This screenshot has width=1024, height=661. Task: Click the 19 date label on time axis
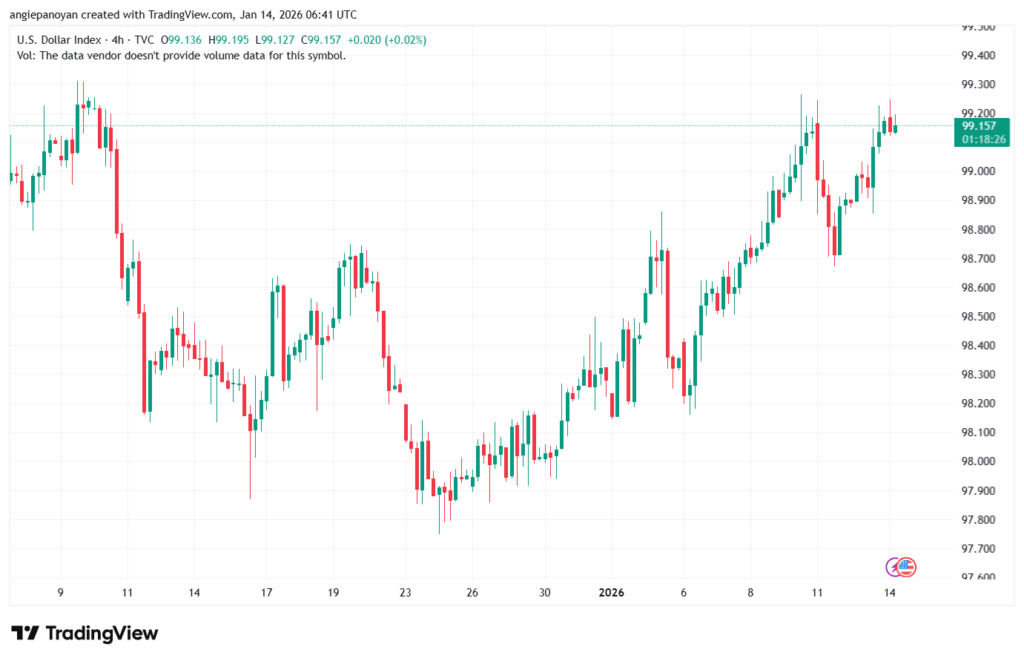(333, 592)
